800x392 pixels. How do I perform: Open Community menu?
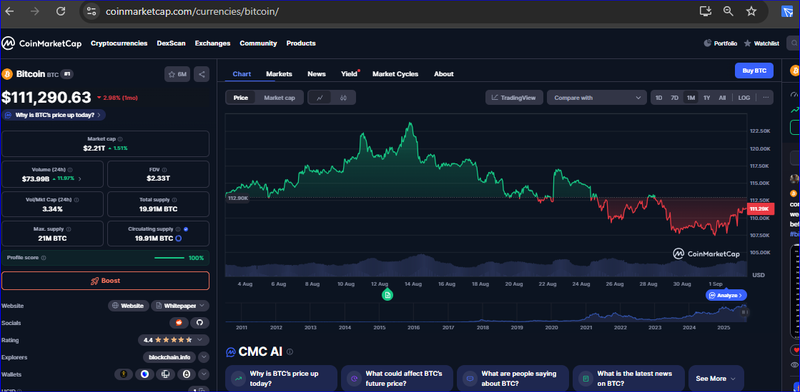(258, 43)
